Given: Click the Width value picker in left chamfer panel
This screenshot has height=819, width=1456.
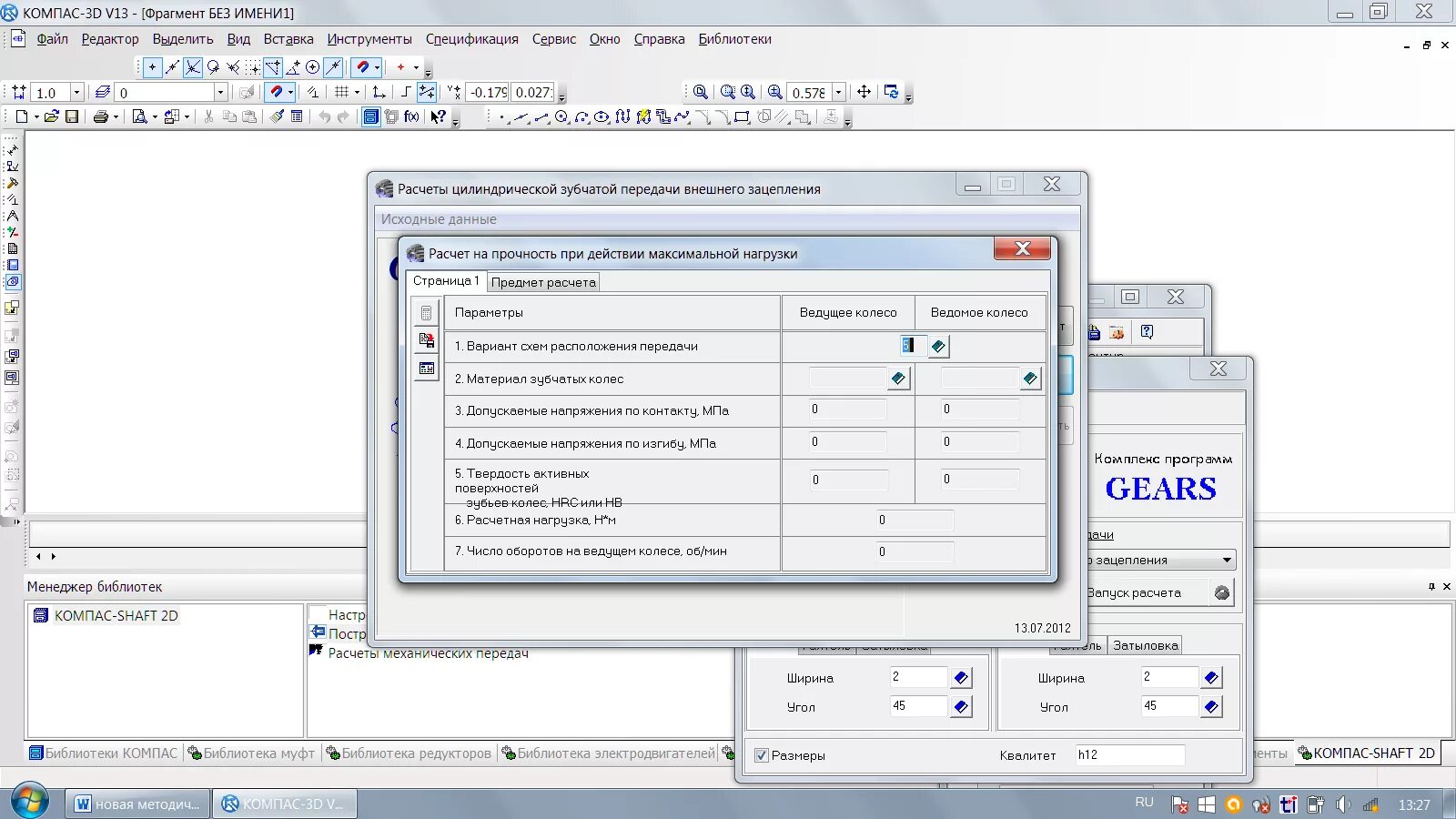Looking at the screenshot, I should tap(961, 677).
